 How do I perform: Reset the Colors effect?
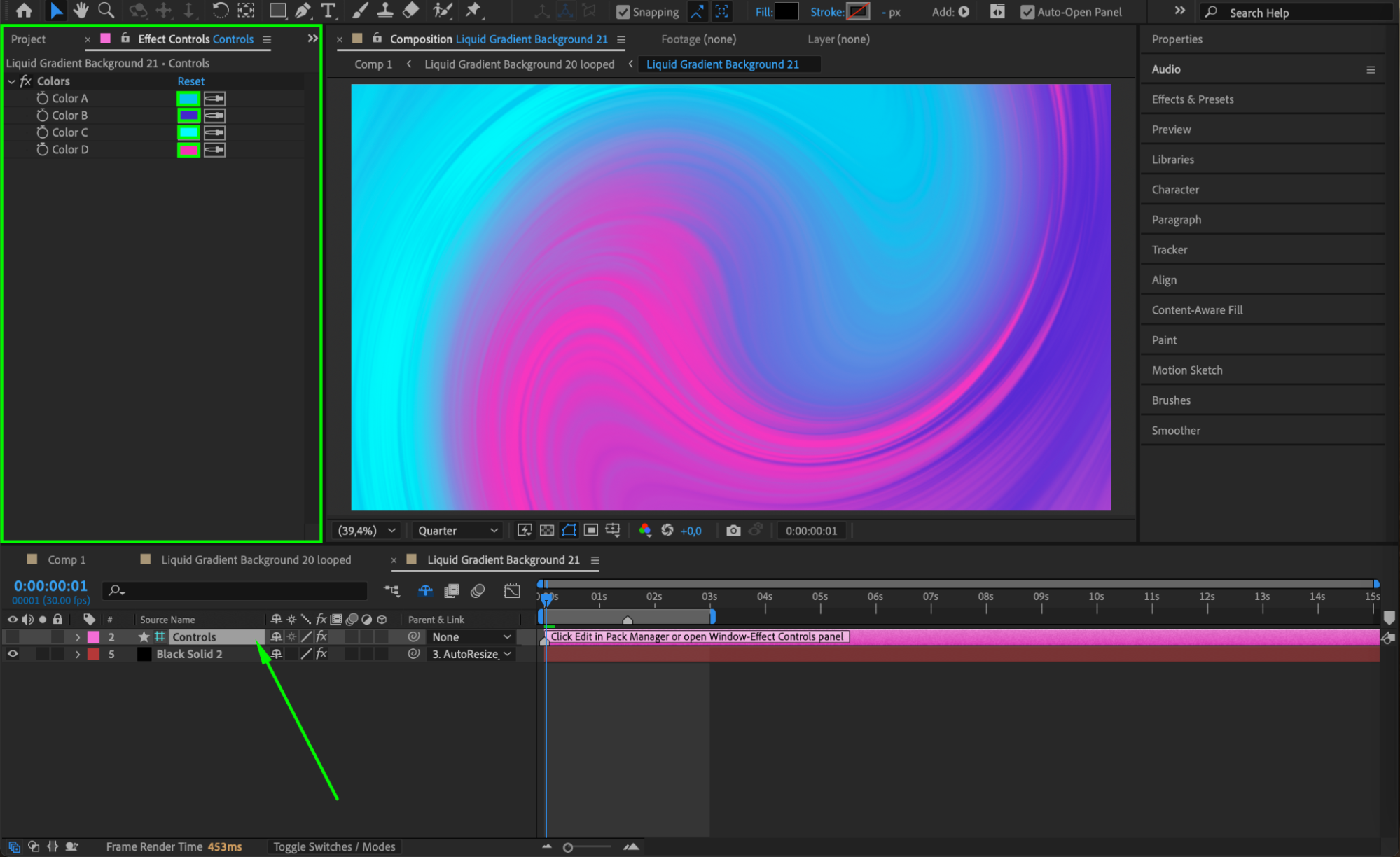point(190,81)
